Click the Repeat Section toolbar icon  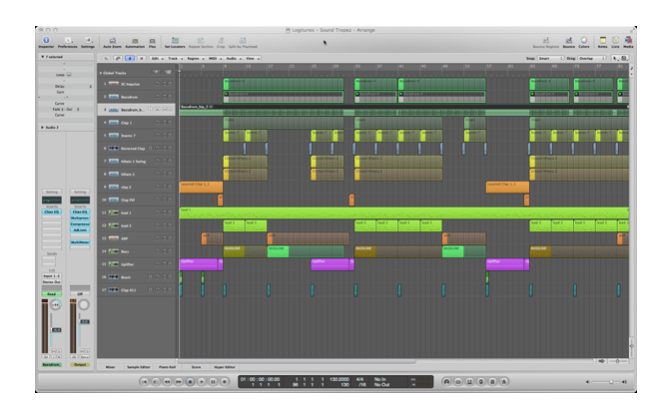pos(201,41)
